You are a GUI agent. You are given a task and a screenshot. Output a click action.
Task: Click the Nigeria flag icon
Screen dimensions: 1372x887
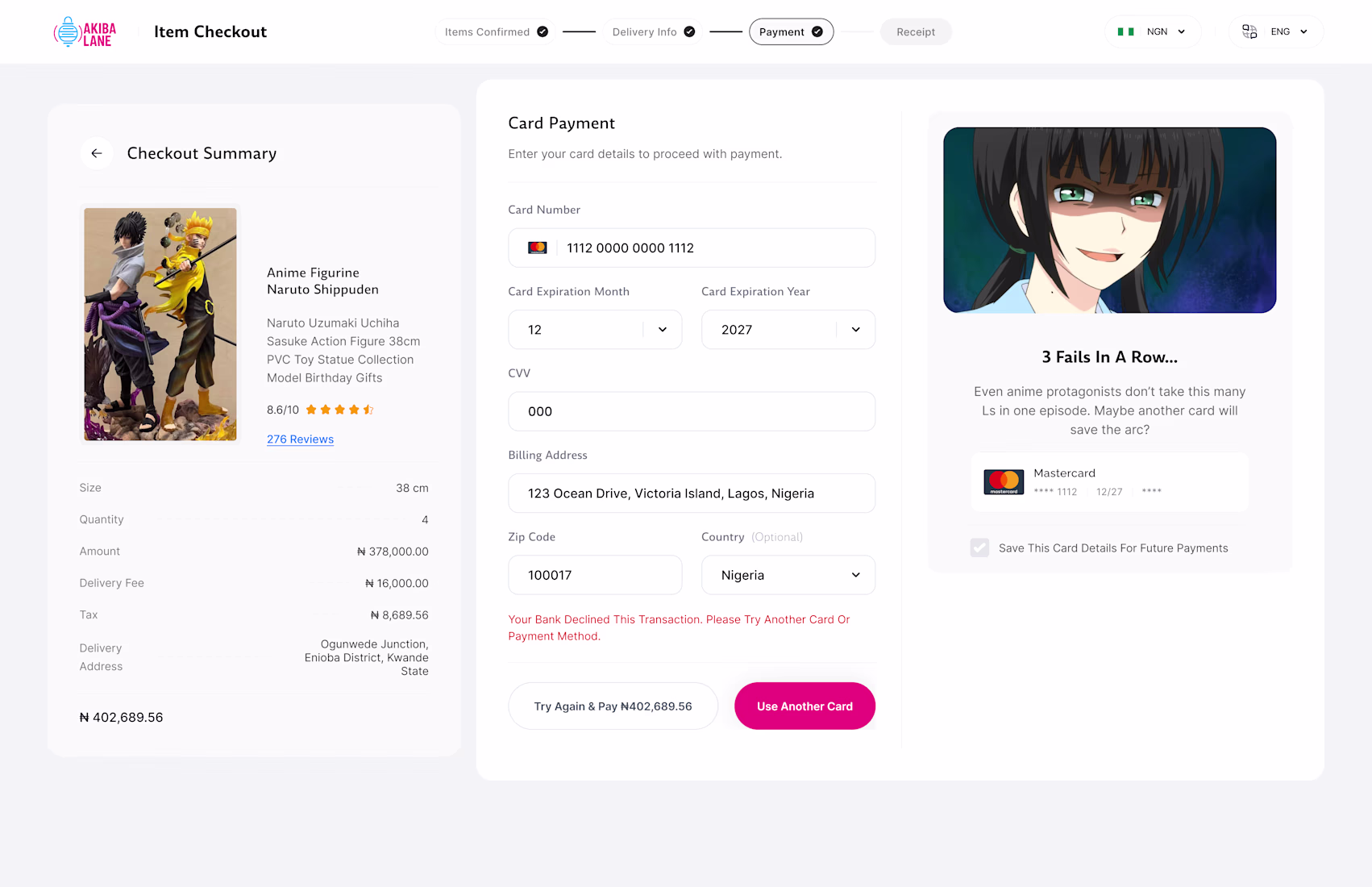pyautogui.click(x=1125, y=31)
